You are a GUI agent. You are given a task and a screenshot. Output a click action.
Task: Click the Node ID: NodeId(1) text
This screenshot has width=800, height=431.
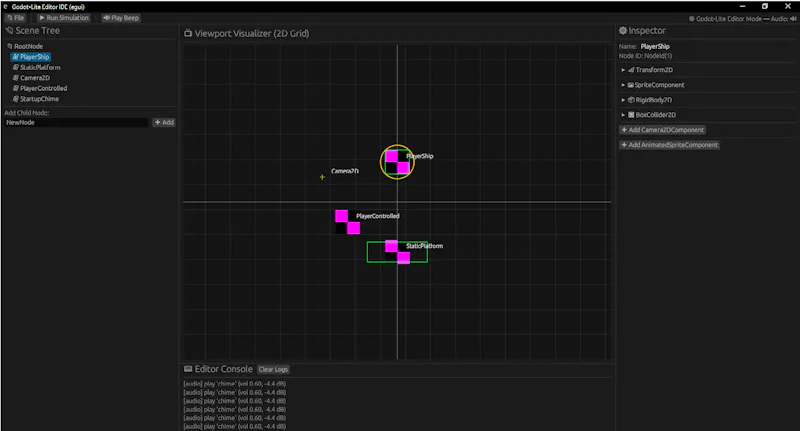click(645, 56)
